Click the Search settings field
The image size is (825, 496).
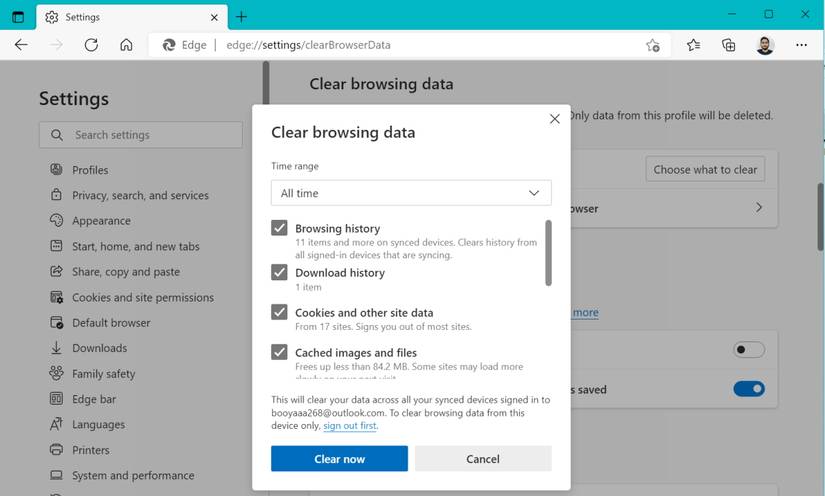point(141,135)
